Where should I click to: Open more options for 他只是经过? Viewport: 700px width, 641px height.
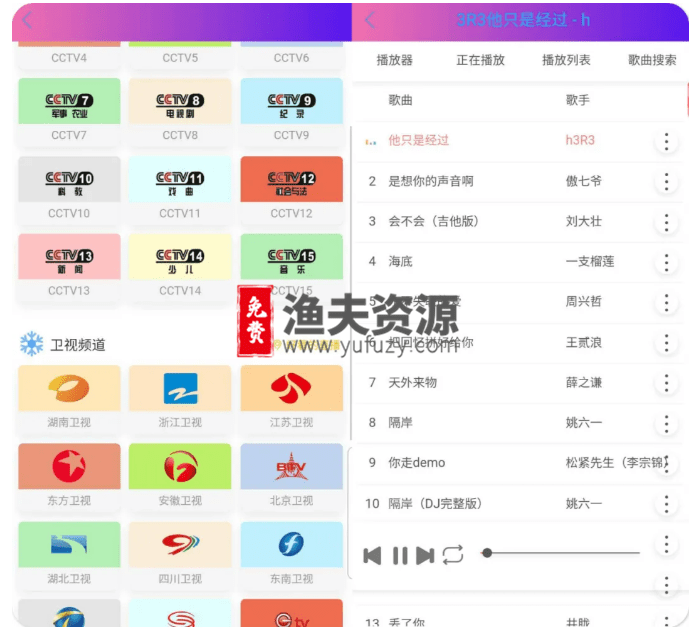667,142
